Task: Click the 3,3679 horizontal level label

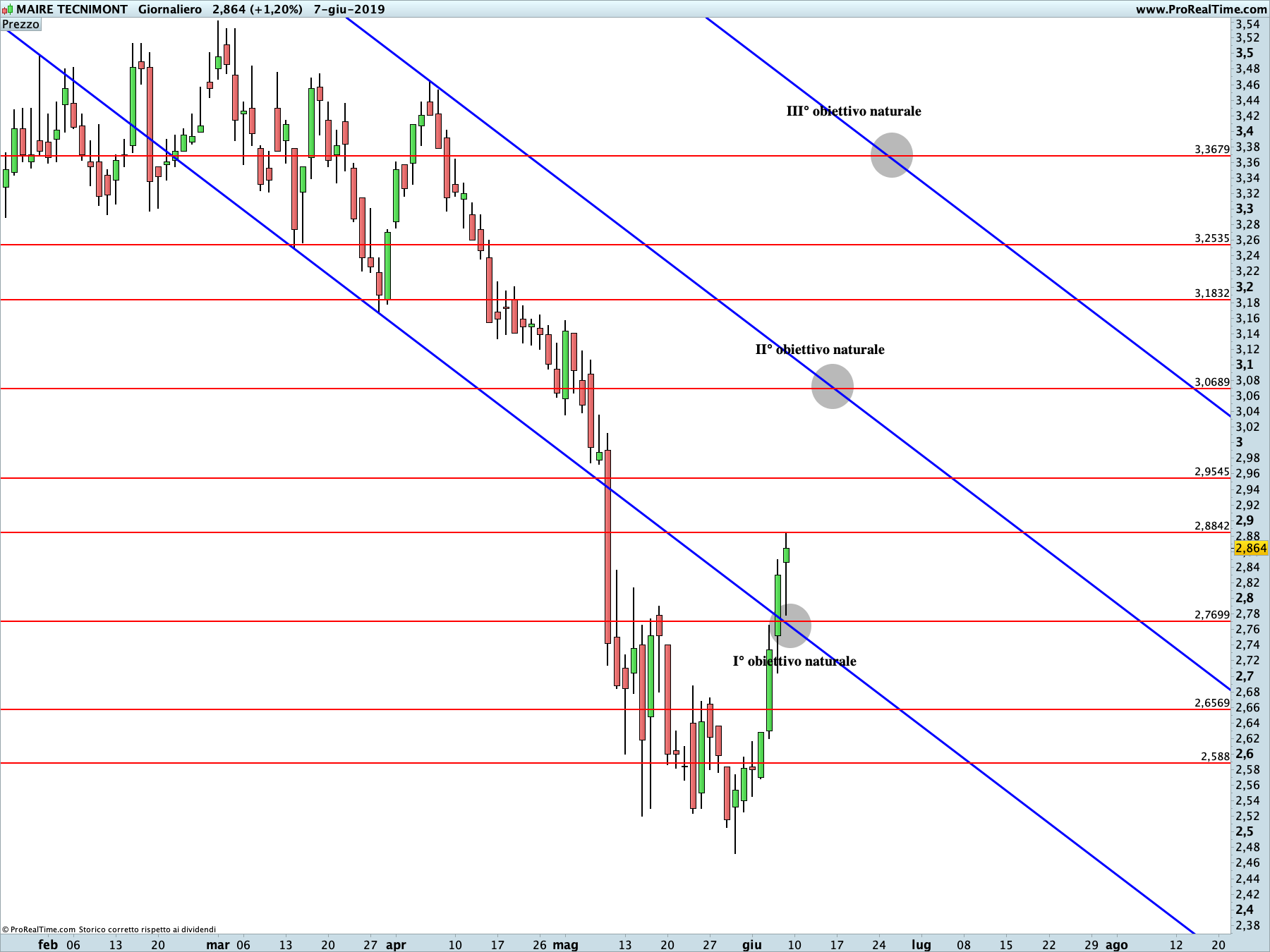Action: (x=1212, y=149)
